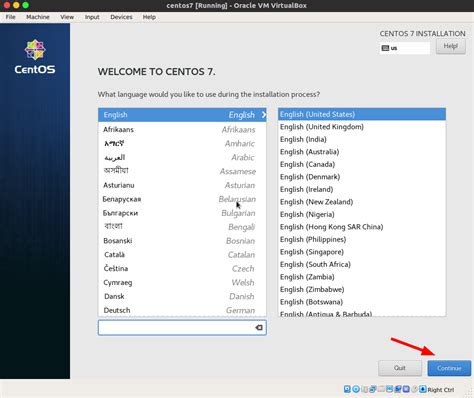Image resolution: width=474 pixels, height=398 pixels.
Task: Select the Assamese language row
Action: click(x=182, y=171)
